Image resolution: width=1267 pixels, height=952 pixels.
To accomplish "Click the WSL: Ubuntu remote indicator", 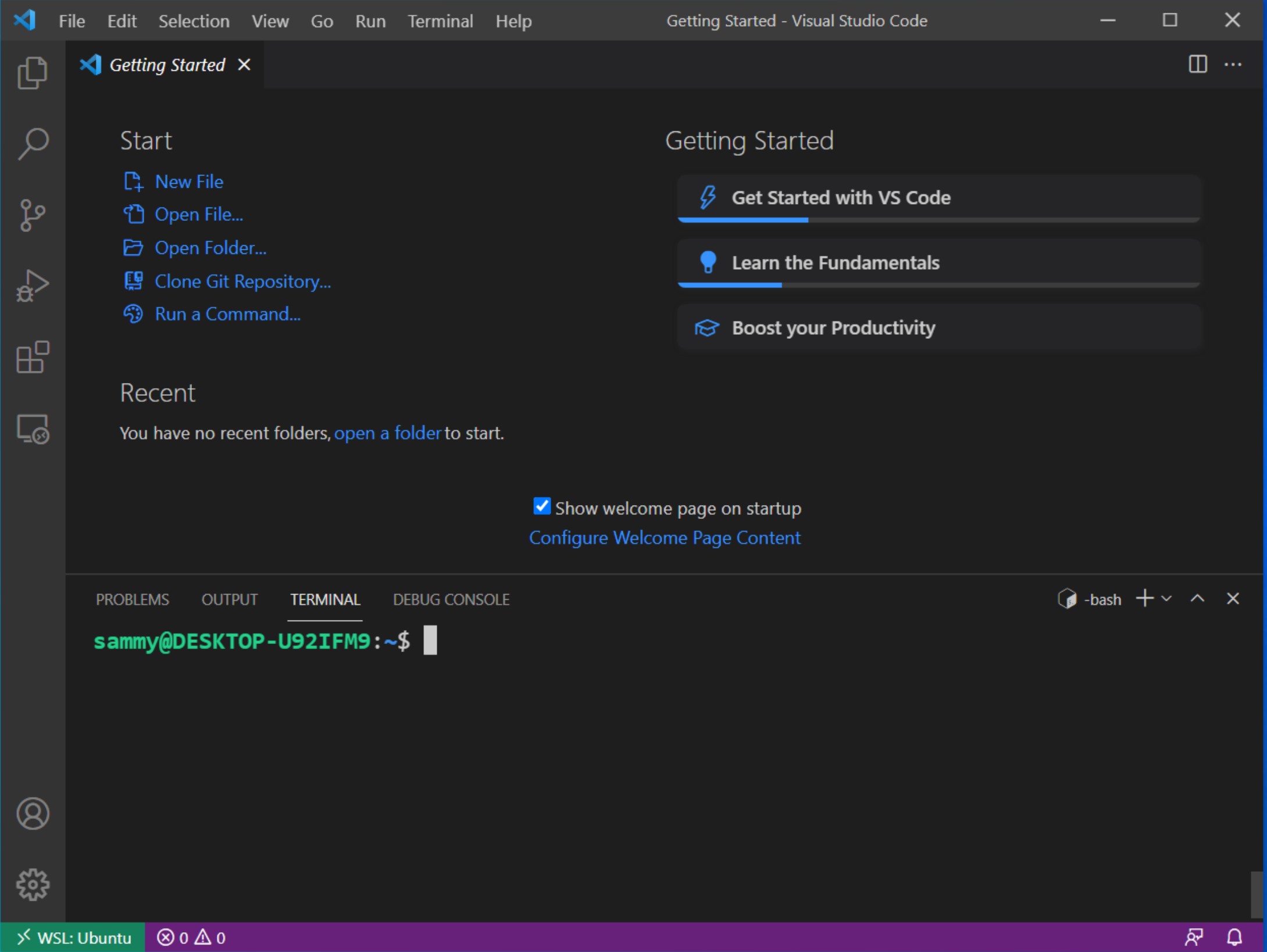I will pyautogui.click(x=73, y=937).
